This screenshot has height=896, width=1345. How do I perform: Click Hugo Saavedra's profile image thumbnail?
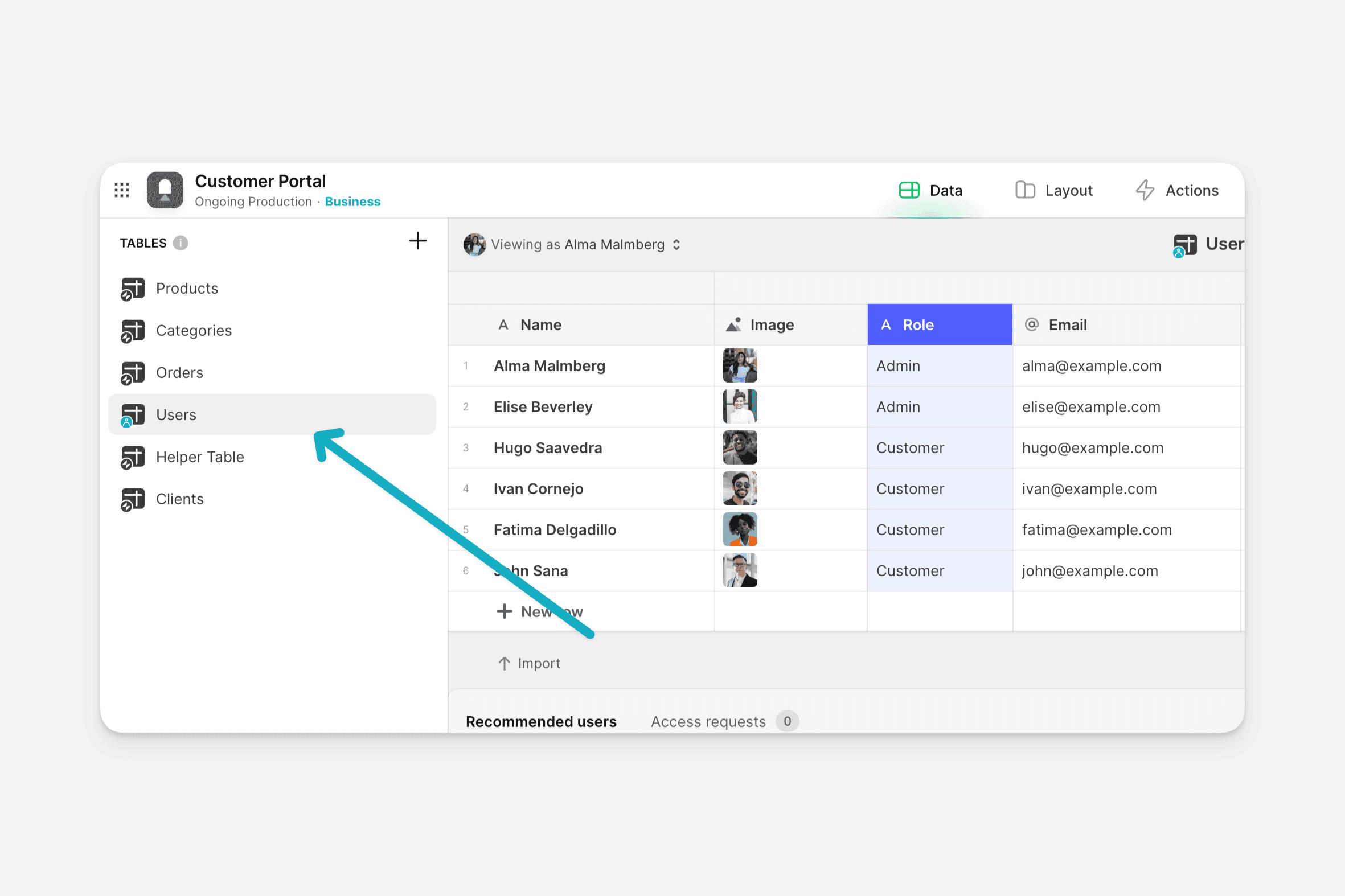(x=740, y=448)
